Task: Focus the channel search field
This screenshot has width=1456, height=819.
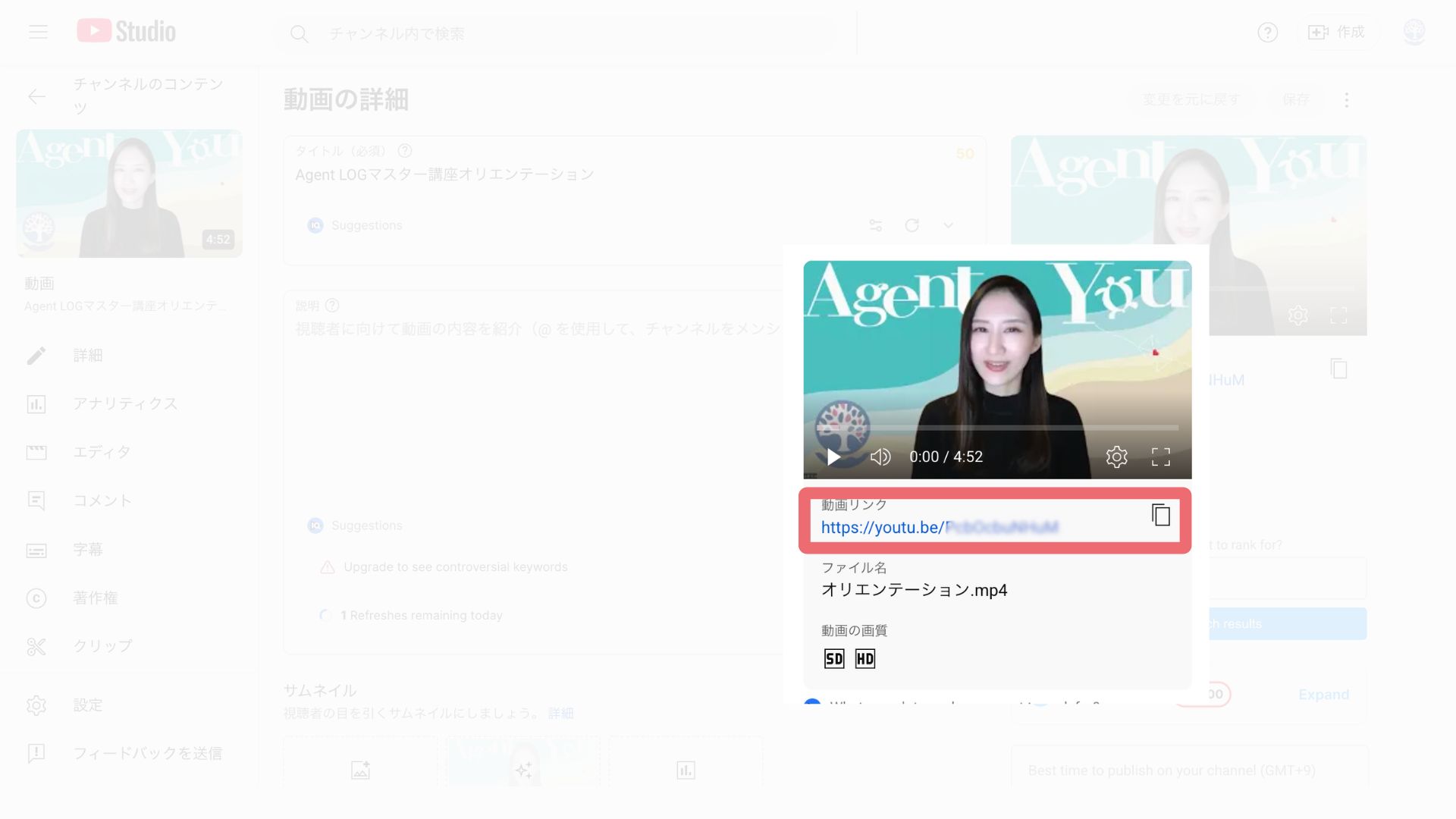Action: coord(556,33)
